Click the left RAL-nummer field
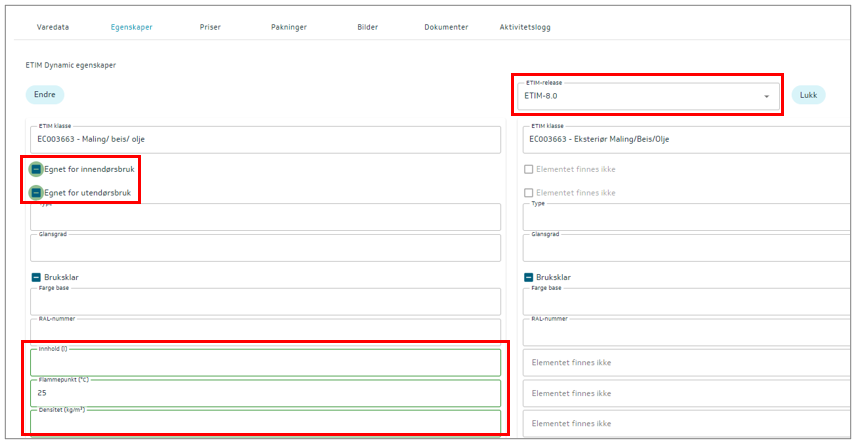855x445 pixels. [x=265, y=332]
